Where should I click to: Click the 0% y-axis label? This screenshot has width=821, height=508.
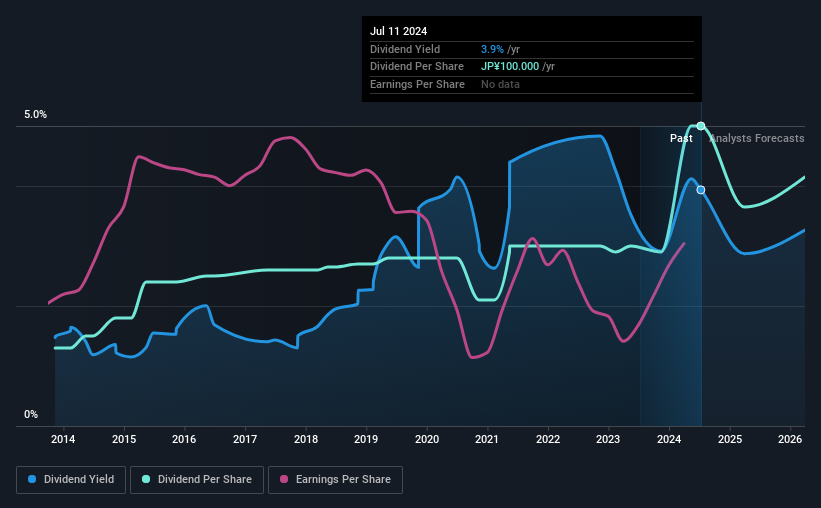(31, 414)
